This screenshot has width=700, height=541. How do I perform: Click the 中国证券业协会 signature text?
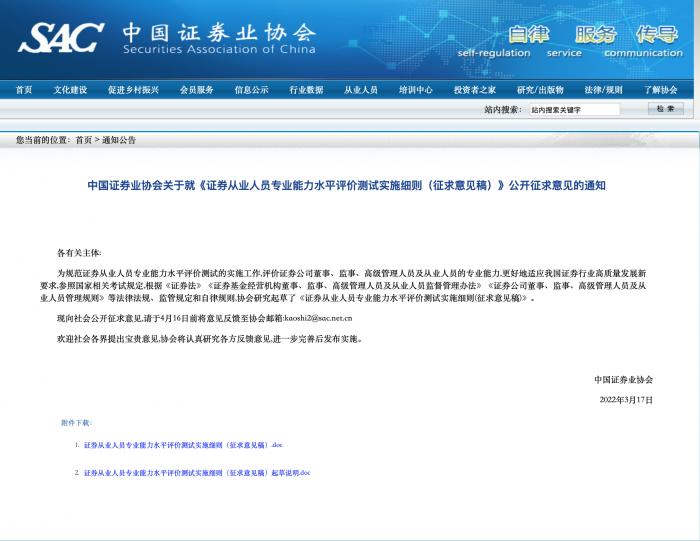623,380
